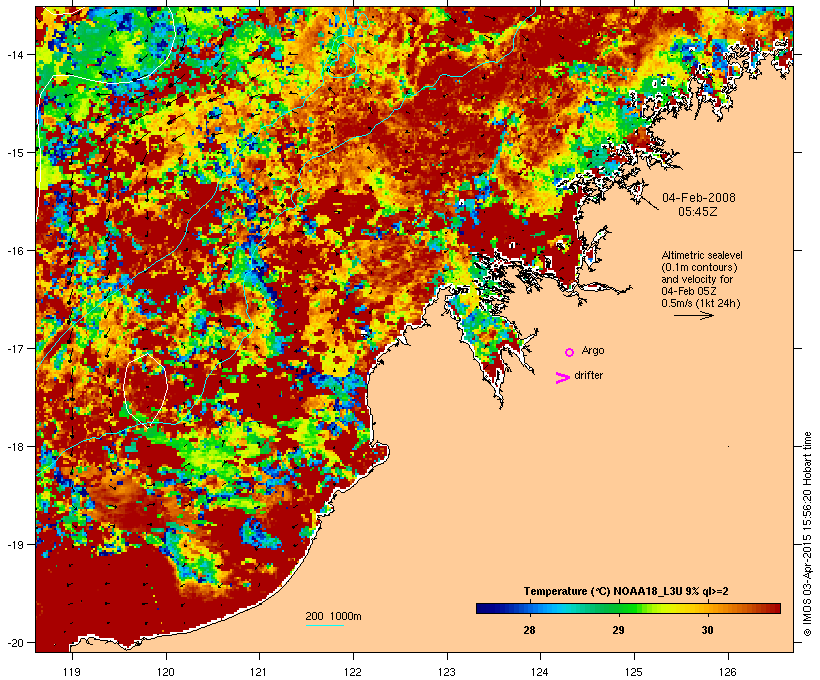Image resolution: width=820 pixels, height=680 pixels.
Task: Click the latitude label '-18'
Action: pyautogui.click(x=15, y=447)
